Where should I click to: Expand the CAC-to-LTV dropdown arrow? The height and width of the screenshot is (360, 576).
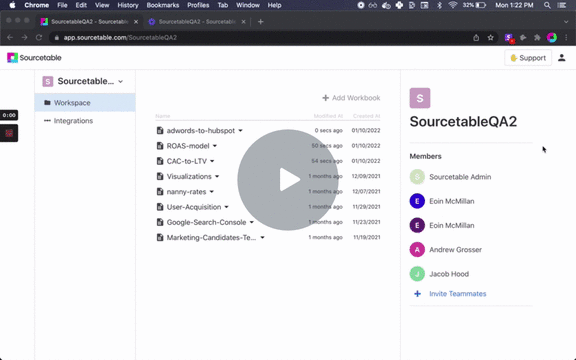(212, 161)
